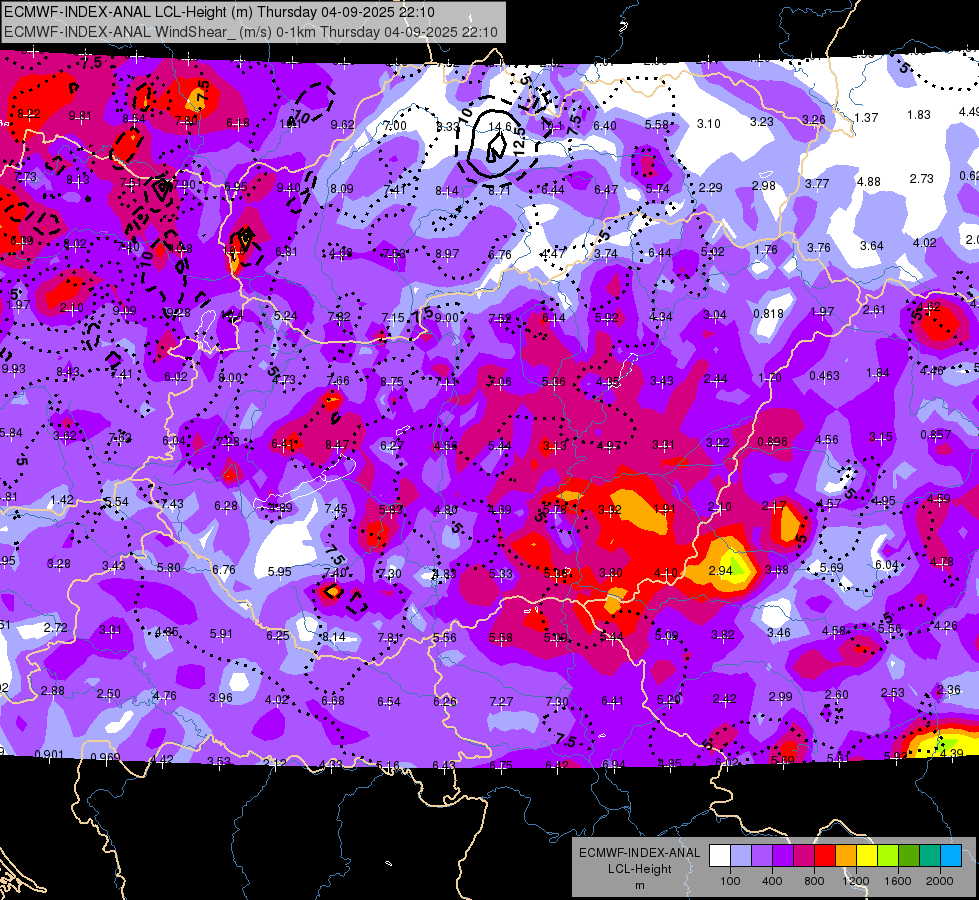Click the teal legend color swatch
Screen dimensions: 979x900
930,856
